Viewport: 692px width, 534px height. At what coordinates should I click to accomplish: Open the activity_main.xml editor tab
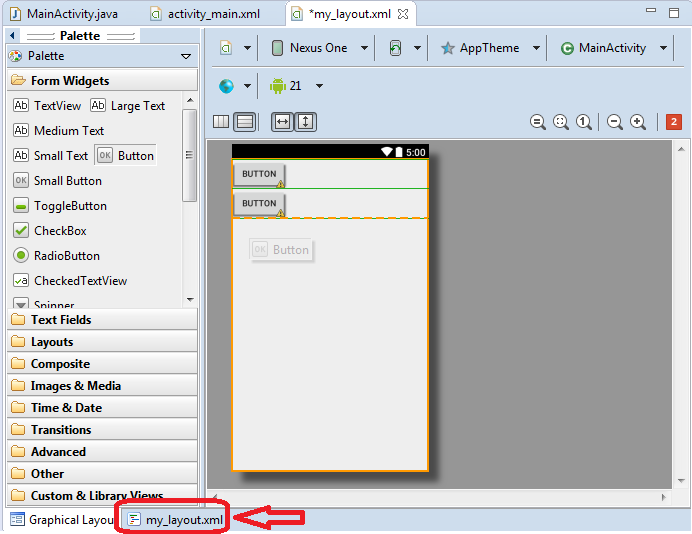[212, 14]
